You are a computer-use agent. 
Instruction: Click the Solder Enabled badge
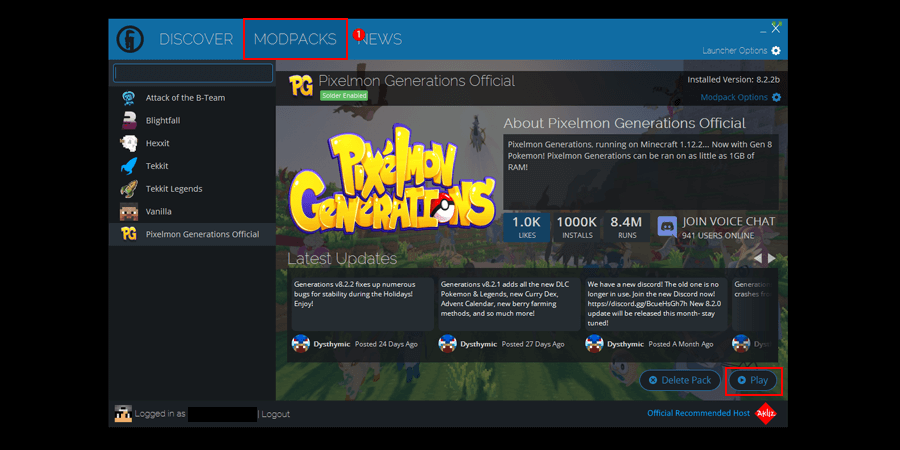pos(344,95)
